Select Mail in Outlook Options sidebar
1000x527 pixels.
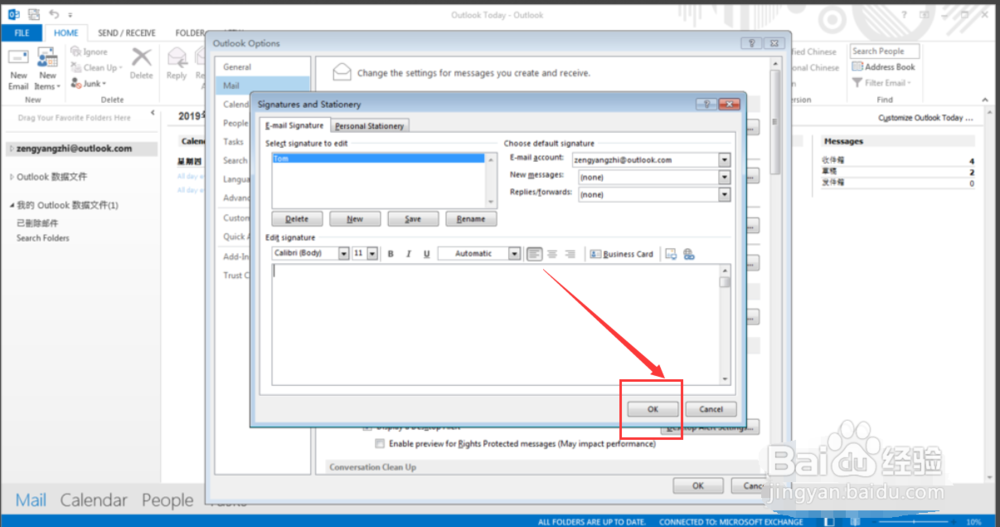[262, 85]
